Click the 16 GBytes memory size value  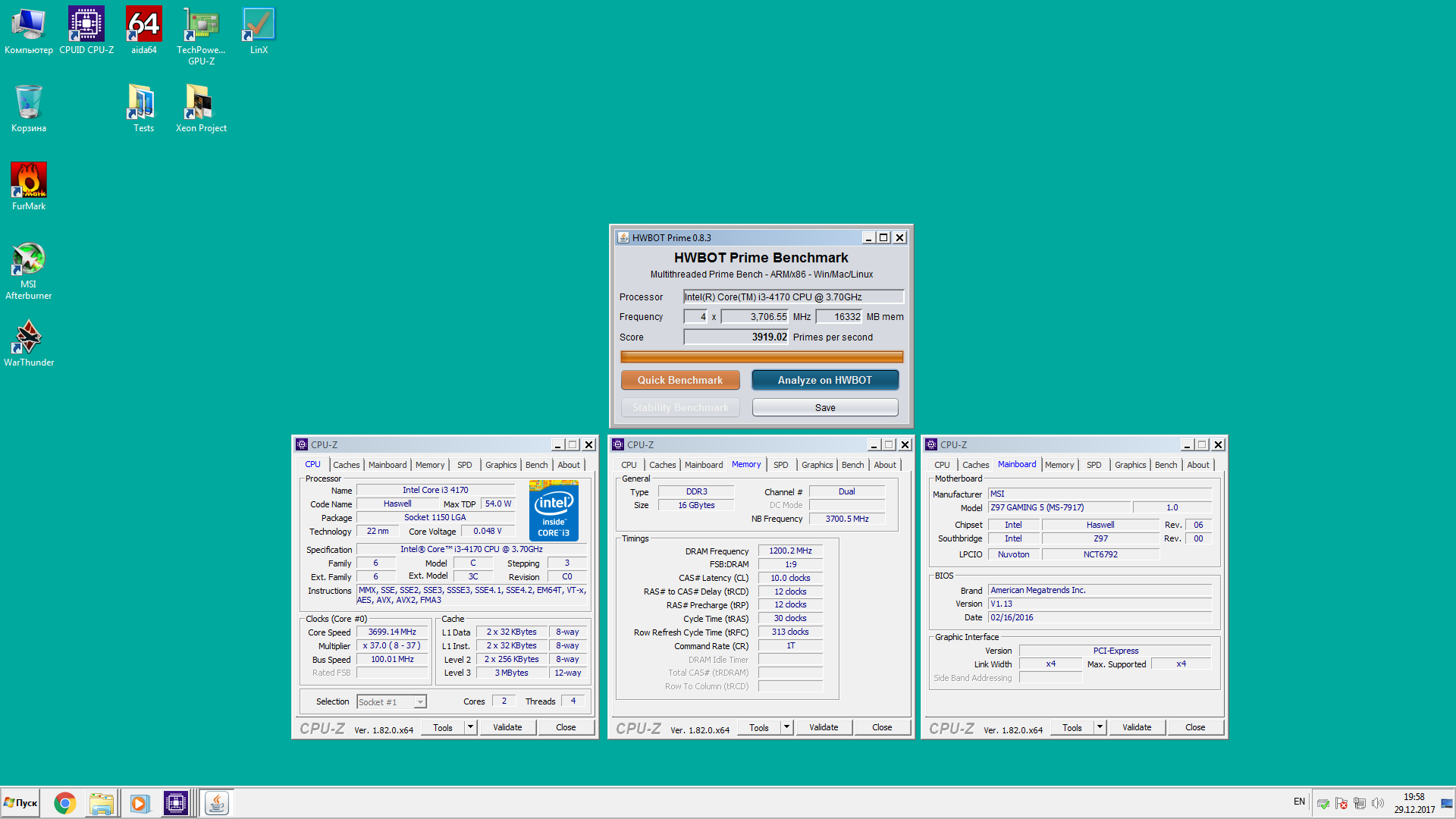coord(696,505)
